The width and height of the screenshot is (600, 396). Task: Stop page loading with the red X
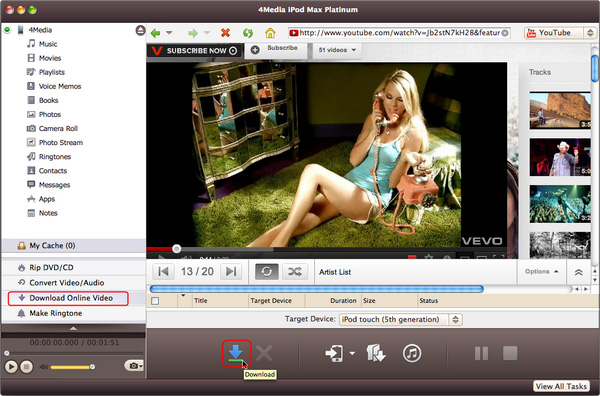[x=225, y=33]
